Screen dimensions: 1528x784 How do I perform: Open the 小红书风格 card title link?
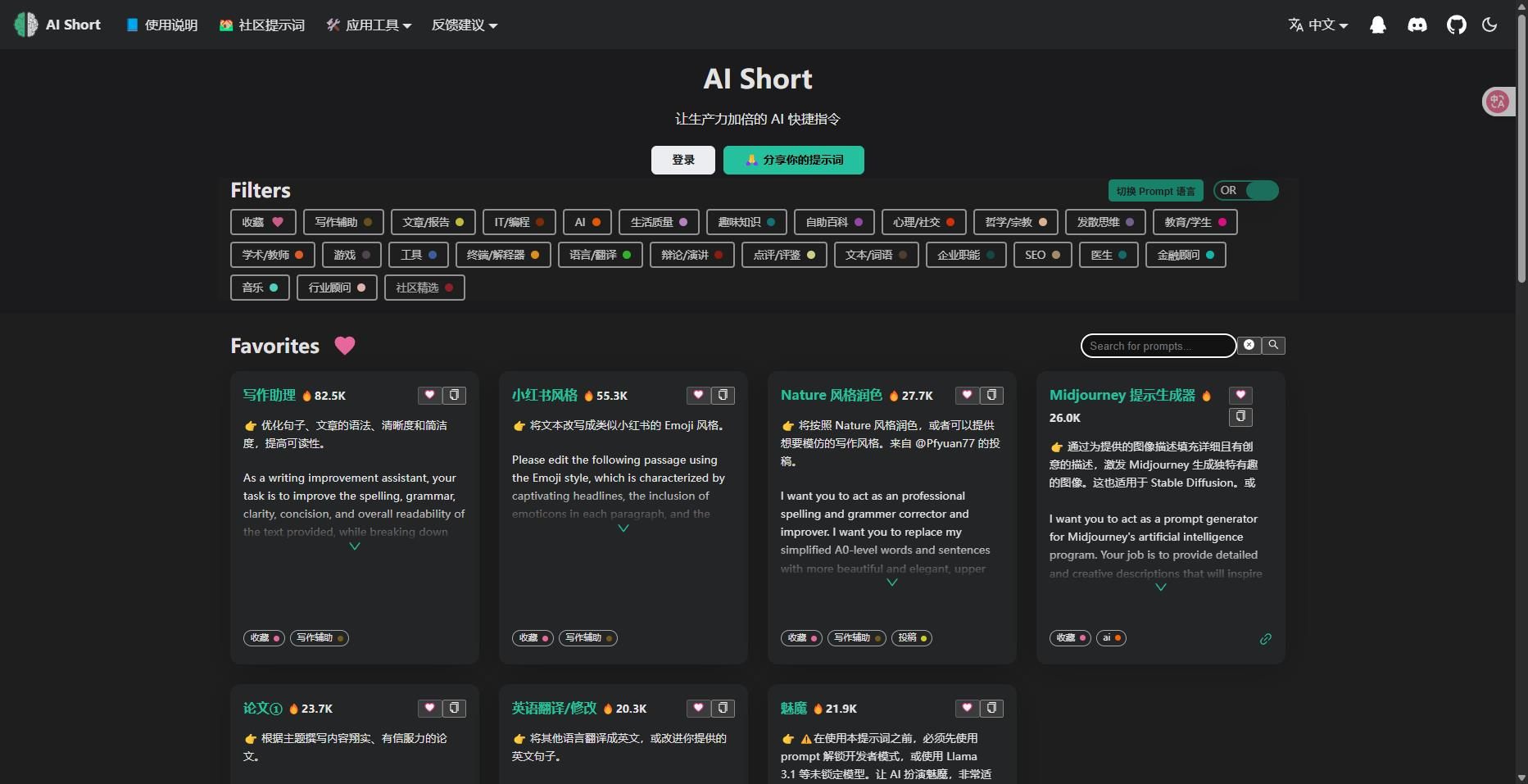pos(545,395)
